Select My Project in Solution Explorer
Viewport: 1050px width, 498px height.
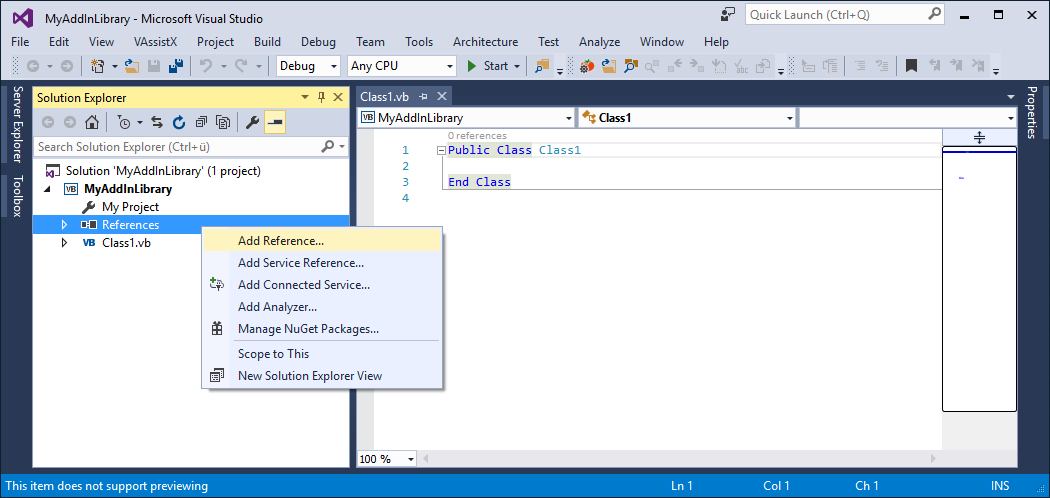[130, 208]
